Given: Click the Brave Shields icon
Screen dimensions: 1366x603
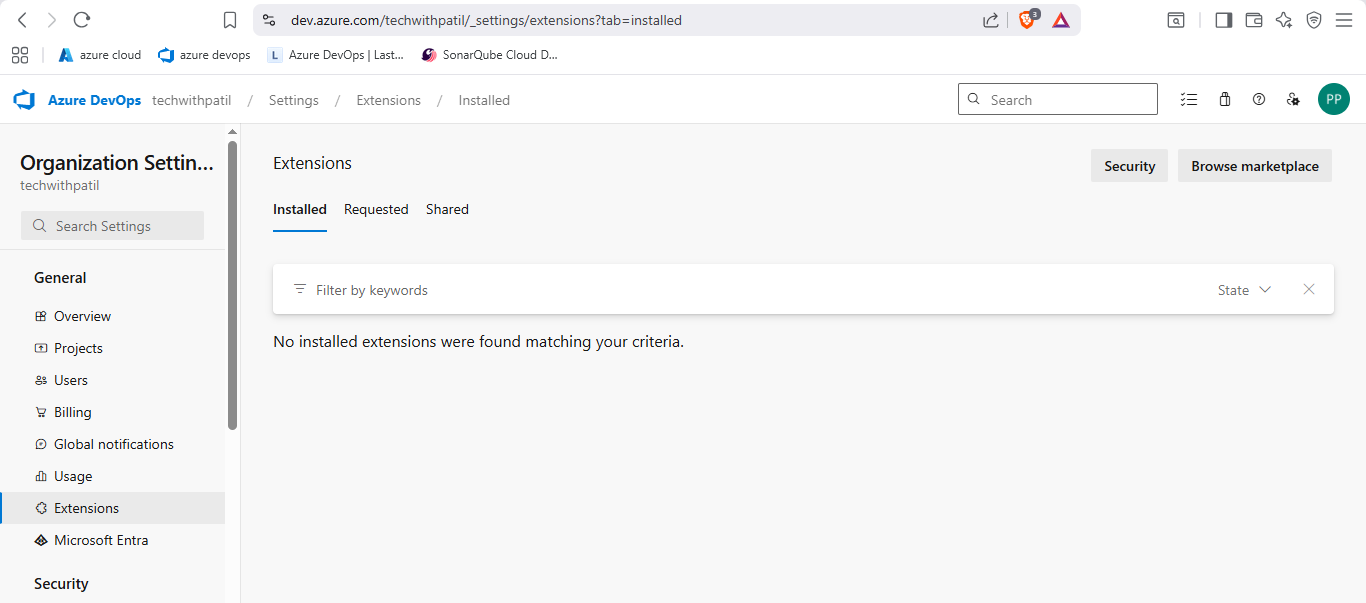Looking at the screenshot, I should pyautogui.click(x=1027, y=20).
